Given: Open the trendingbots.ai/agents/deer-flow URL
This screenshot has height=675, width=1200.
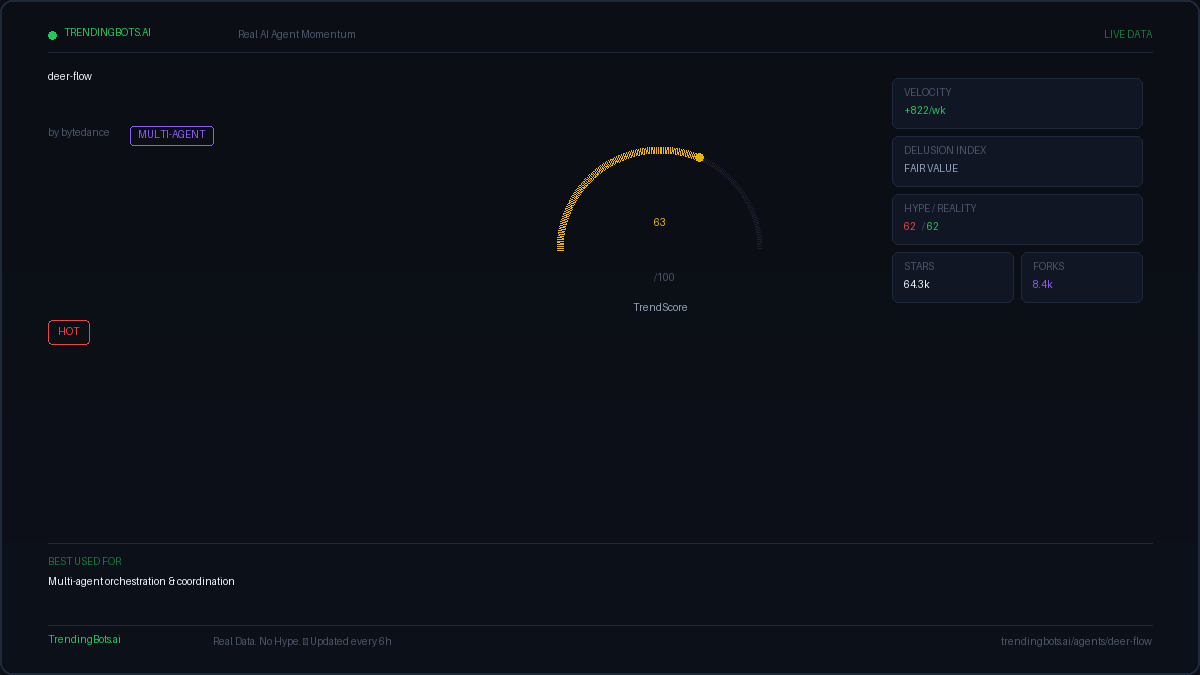Looking at the screenshot, I should click(x=1076, y=641).
